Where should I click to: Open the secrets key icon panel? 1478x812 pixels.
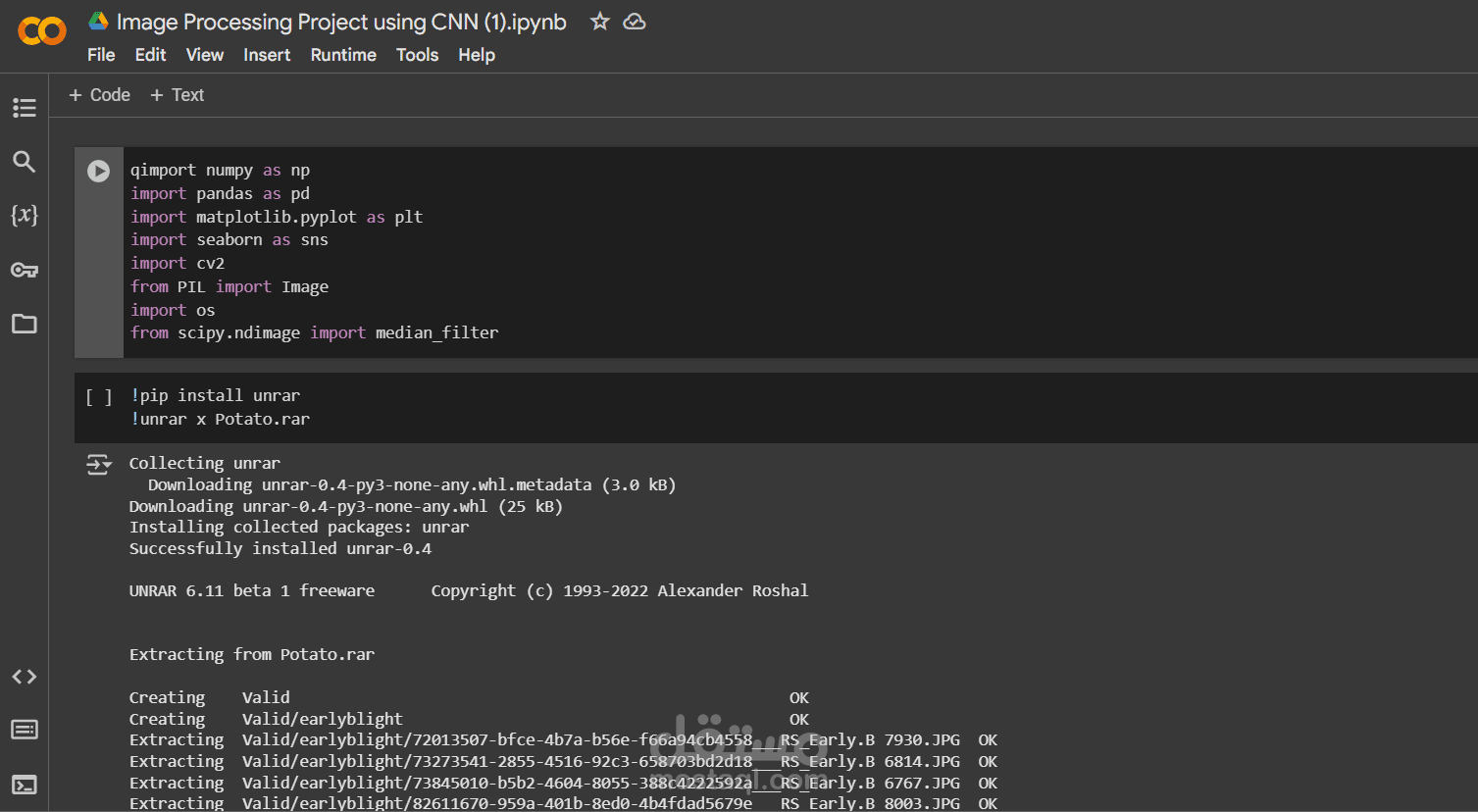tap(25, 270)
